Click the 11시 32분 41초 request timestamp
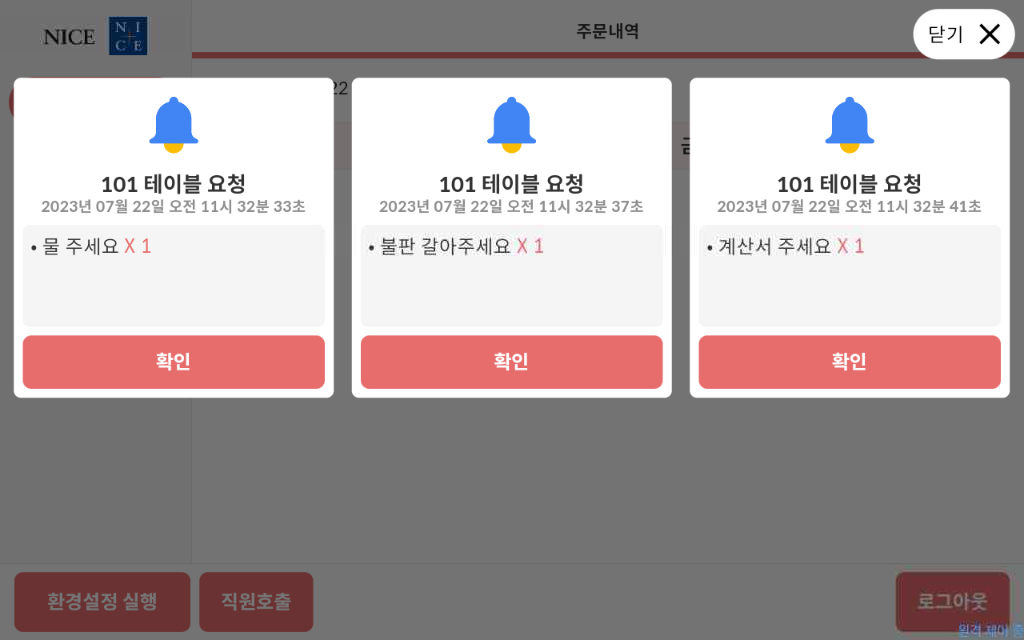The width and height of the screenshot is (1024, 640). (x=849, y=207)
